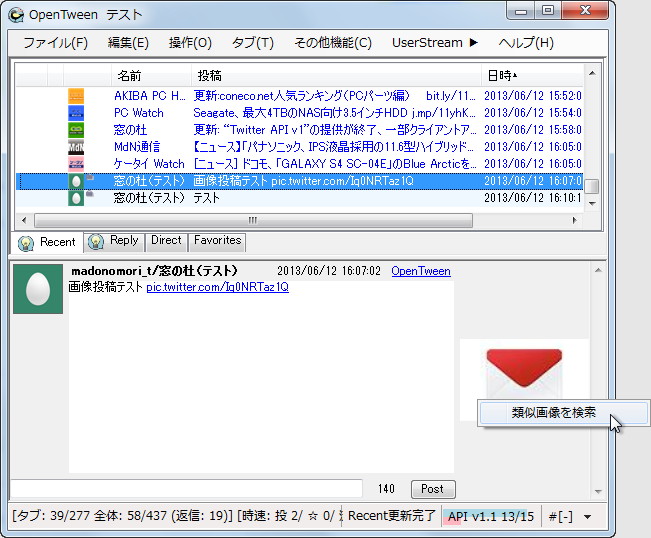Click the AKIBA PC Hotline avatar icon
The height and width of the screenshot is (538, 651).
click(76, 96)
